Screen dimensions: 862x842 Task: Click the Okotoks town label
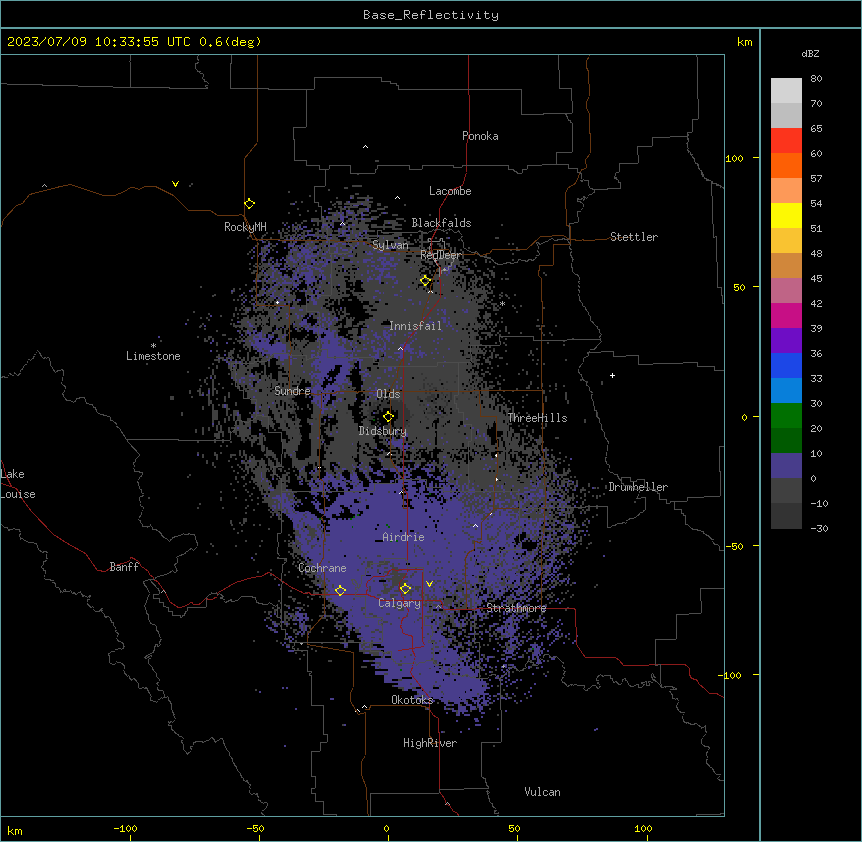pyautogui.click(x=412, y=700)
